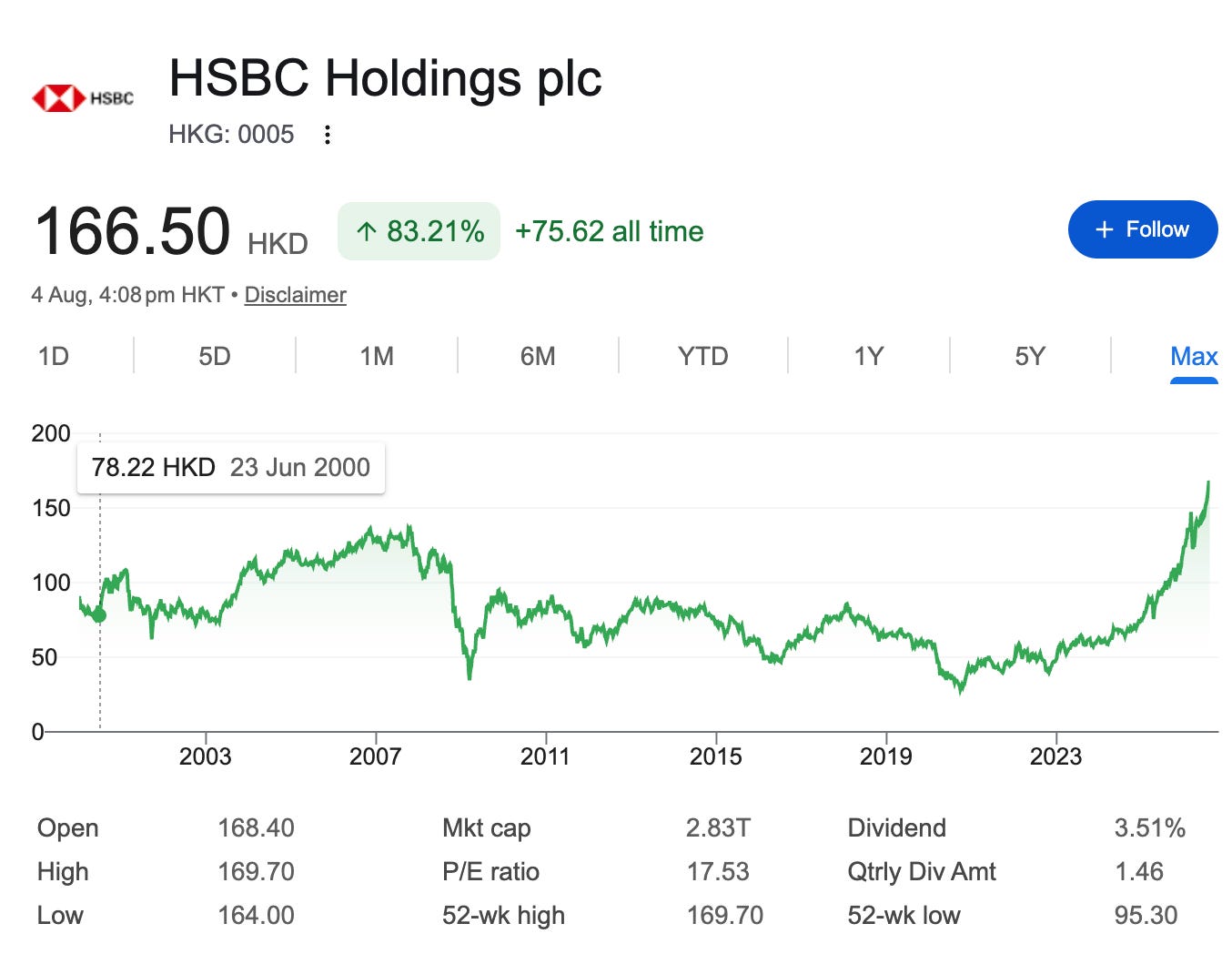Image resolution: width=1232 pixels, height=954 pixels.
Task: Select the Max range tab
Action: tap(1194, 356)
